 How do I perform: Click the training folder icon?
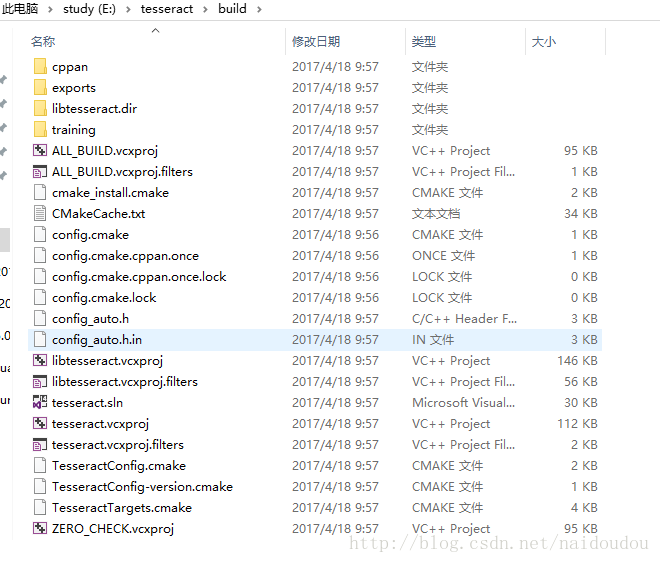pos(40,130)
